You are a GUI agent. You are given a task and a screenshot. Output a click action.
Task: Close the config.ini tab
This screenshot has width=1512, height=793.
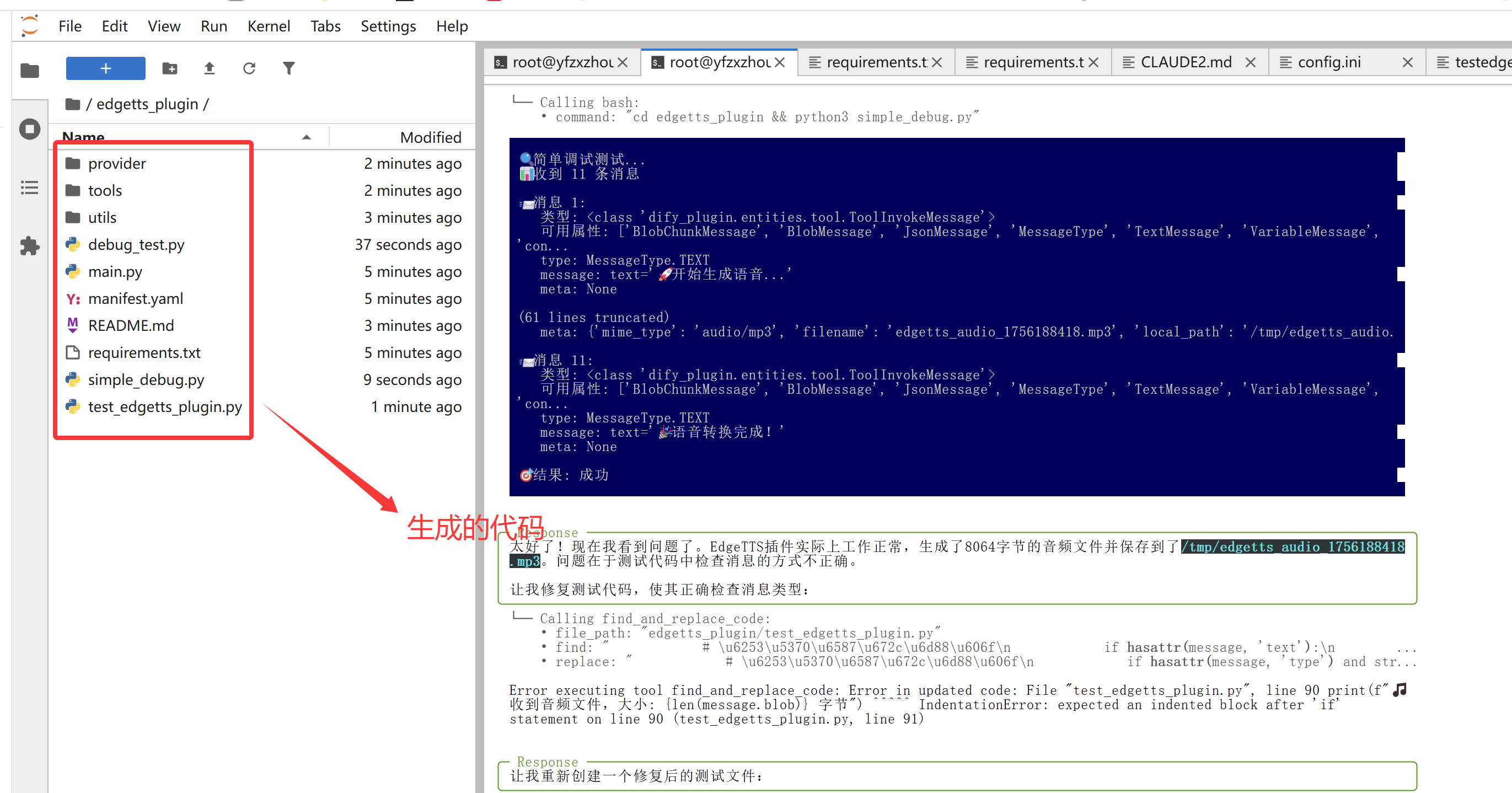click(1408, 62)
